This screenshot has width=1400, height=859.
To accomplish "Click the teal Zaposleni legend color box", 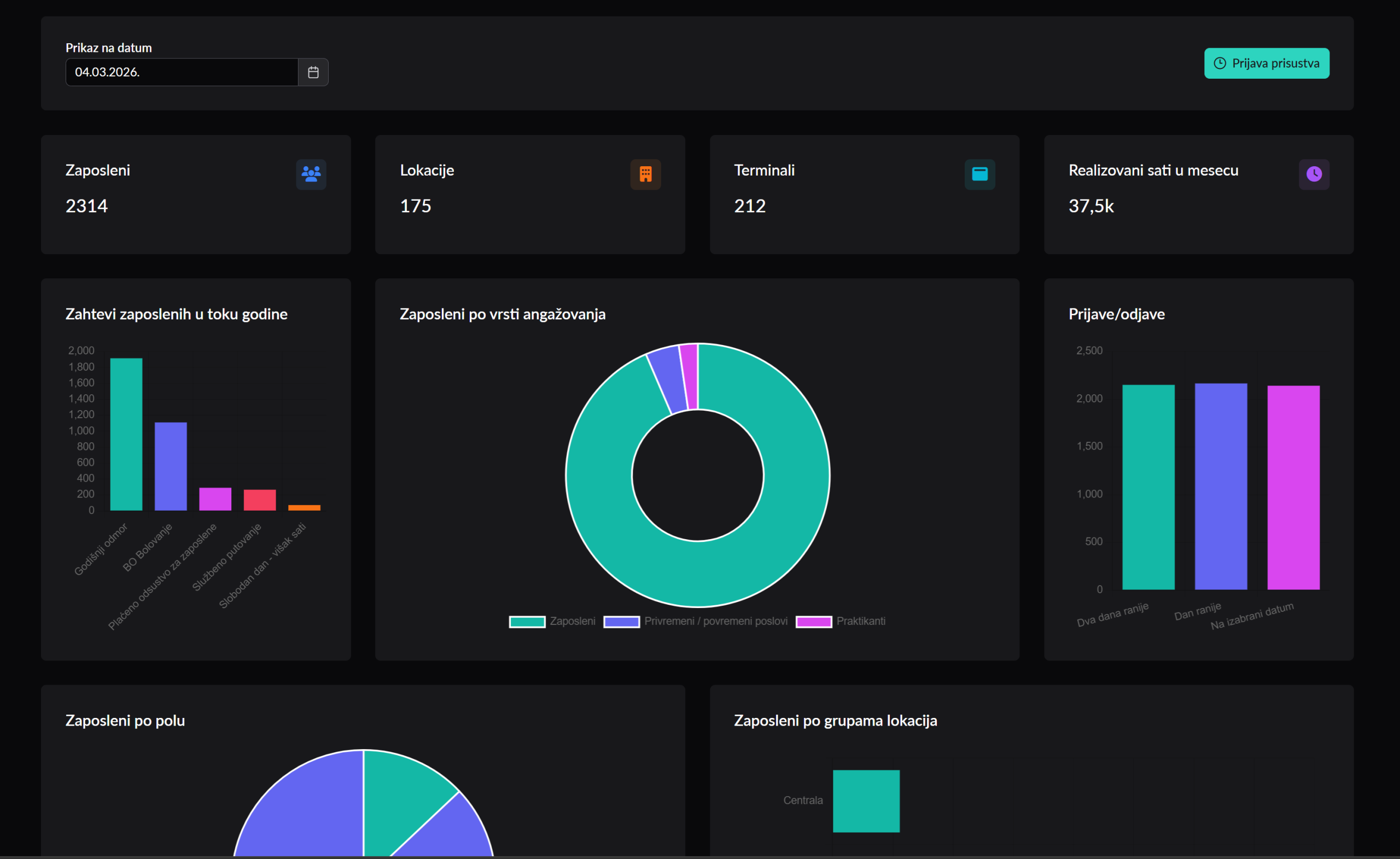I will pyautogui.click(x=527, y=622).
